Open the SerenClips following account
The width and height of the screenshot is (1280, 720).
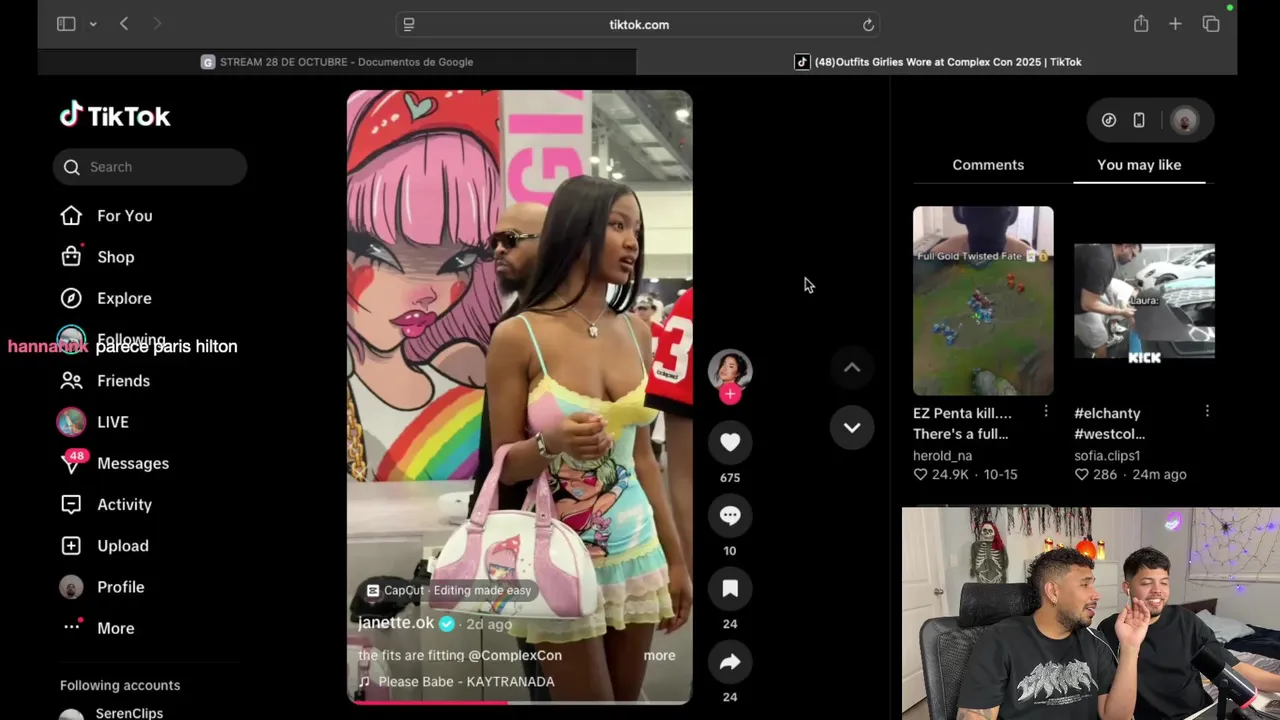(129, 713)
